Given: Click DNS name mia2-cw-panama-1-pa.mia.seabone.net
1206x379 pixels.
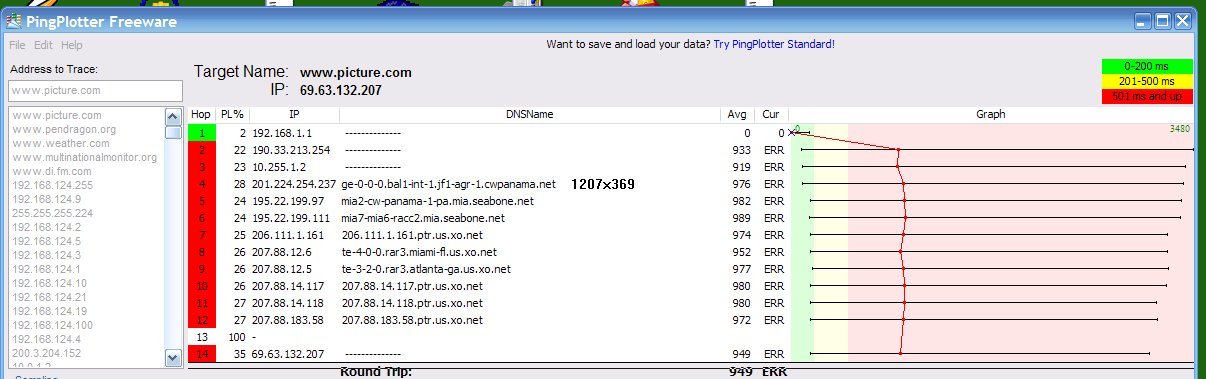Looking at the screenshot, I should 437,201.
